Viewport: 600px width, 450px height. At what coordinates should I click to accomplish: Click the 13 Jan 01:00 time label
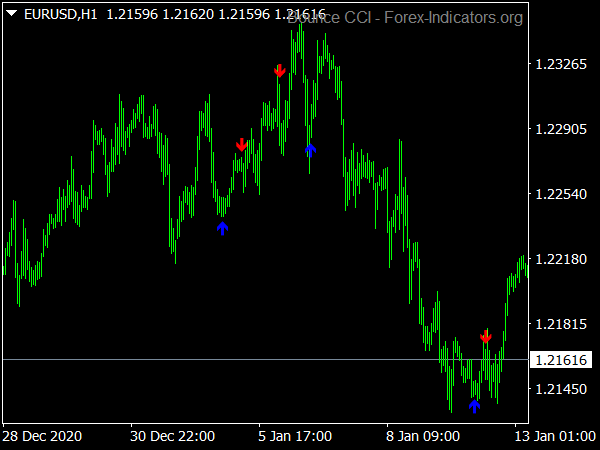[x=555, y=436]
